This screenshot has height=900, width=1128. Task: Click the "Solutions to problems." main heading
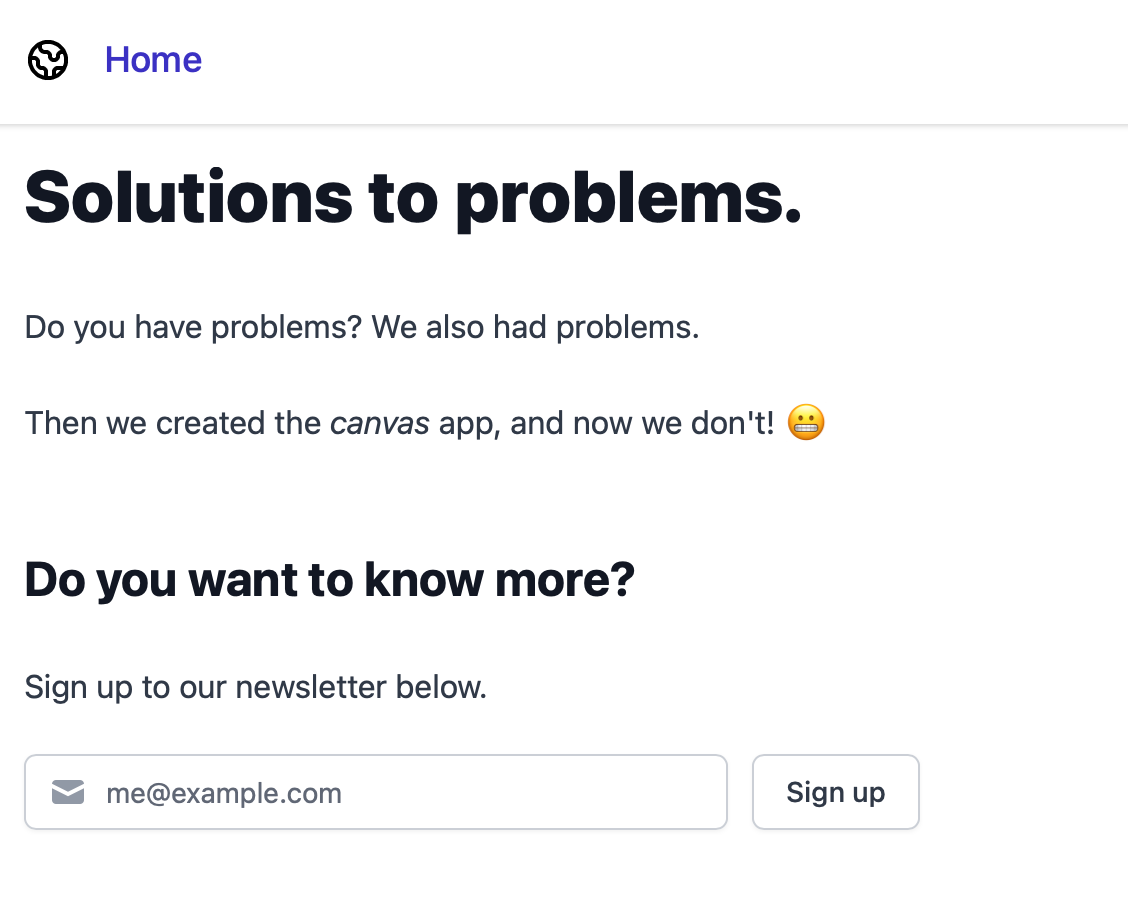[x=413, y=198]
